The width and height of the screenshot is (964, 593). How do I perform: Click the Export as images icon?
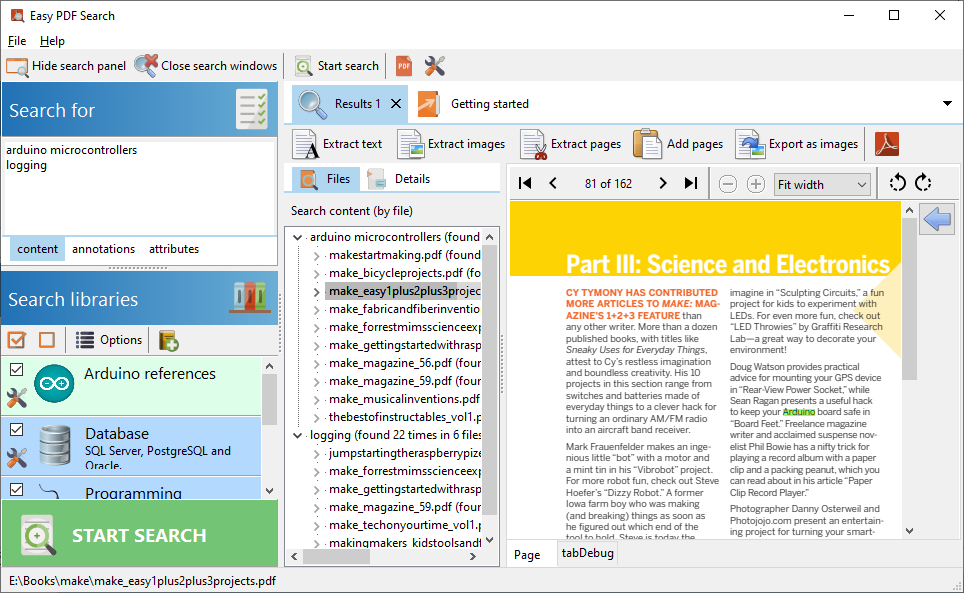point(750,144)
